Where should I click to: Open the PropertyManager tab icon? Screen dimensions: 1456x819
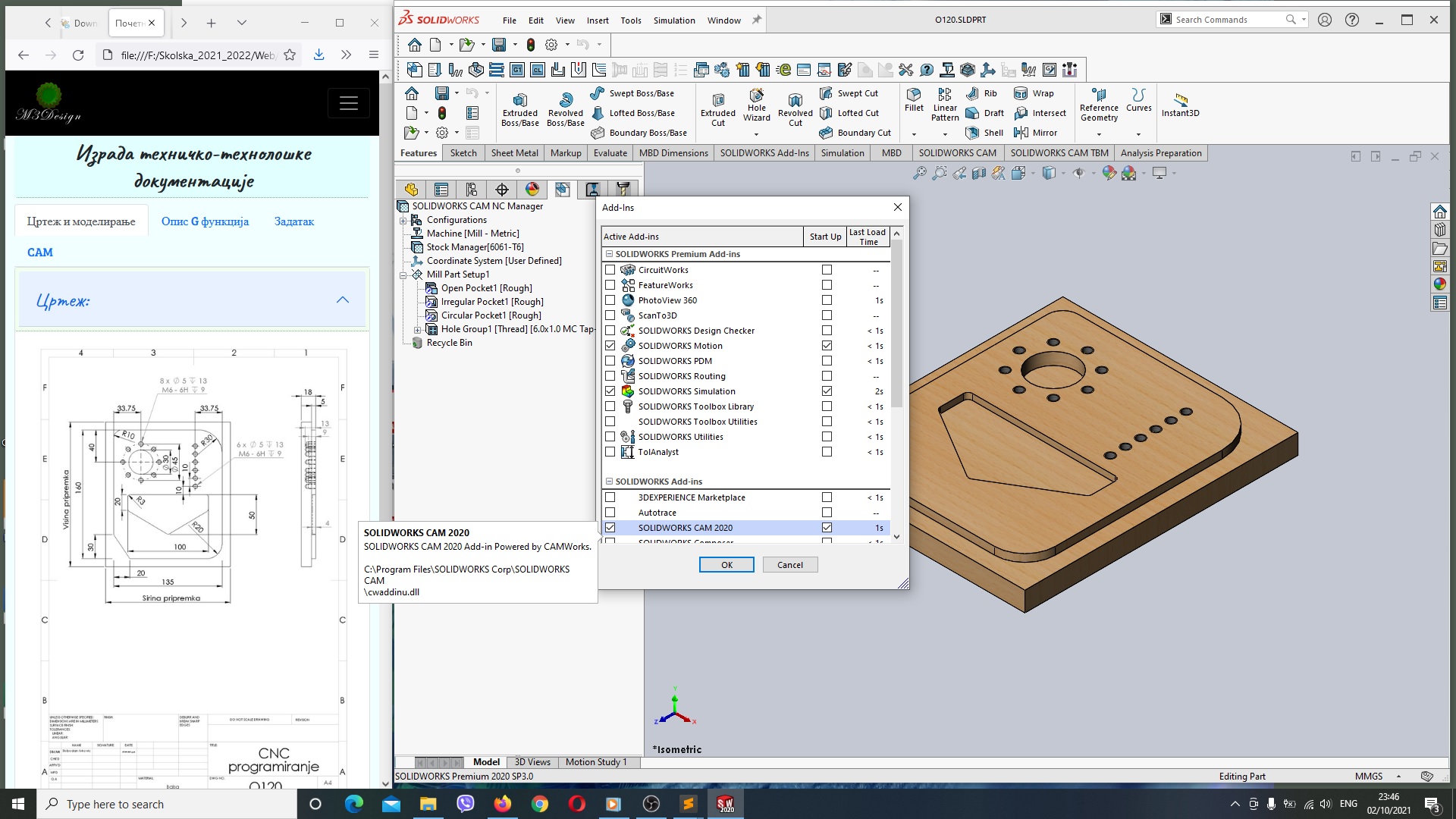coord(441,190)
